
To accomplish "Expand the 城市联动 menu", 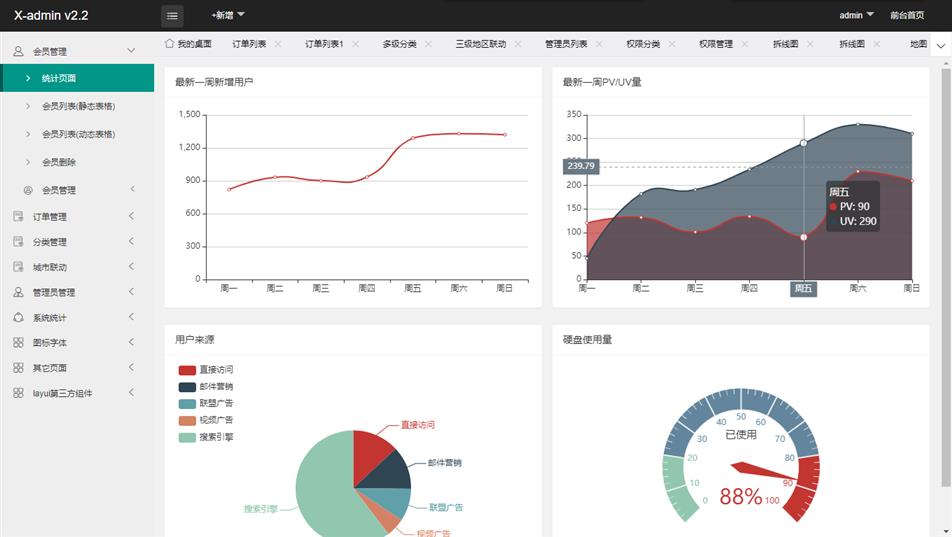I will [132, 267].
